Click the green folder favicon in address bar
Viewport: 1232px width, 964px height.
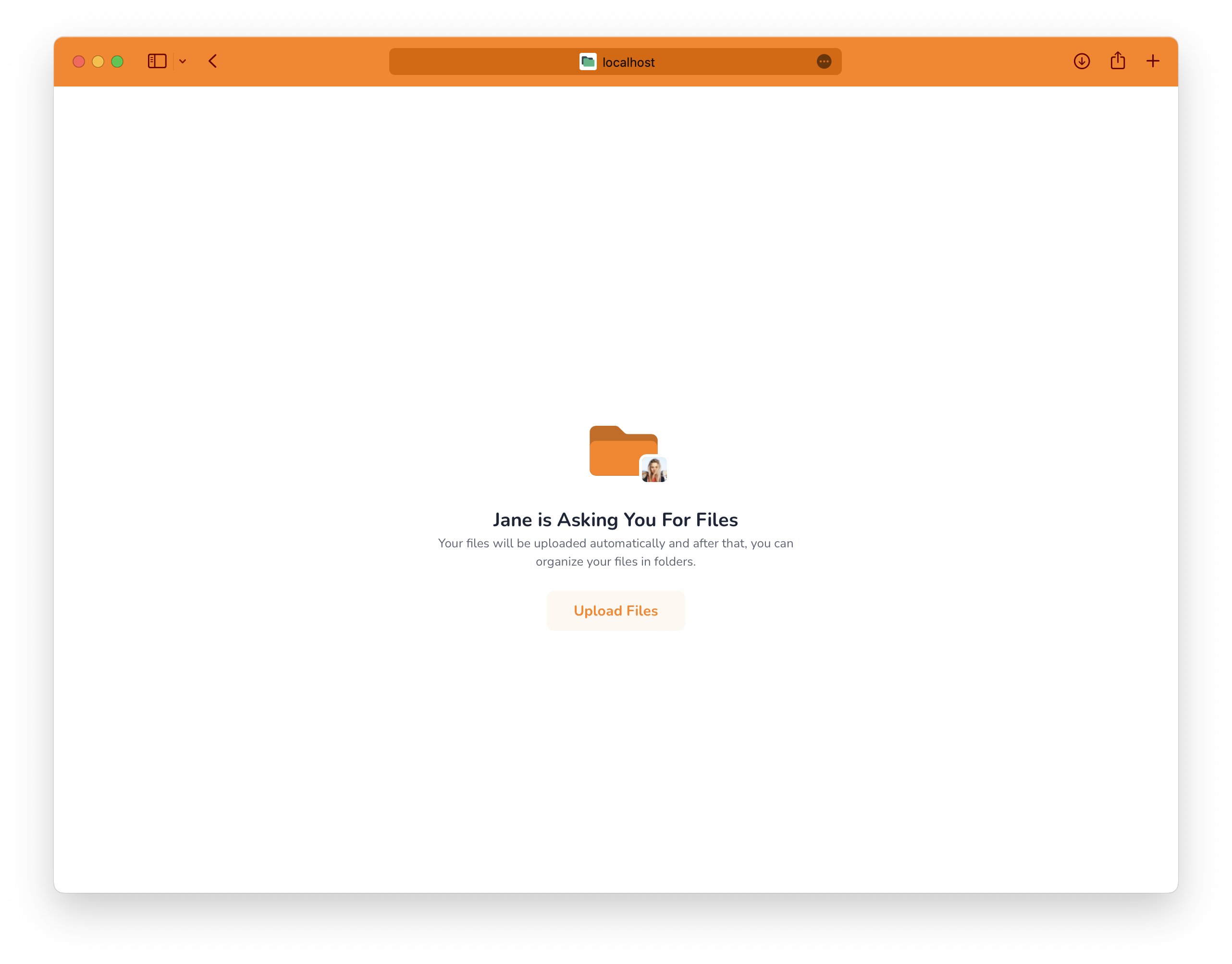588,62
